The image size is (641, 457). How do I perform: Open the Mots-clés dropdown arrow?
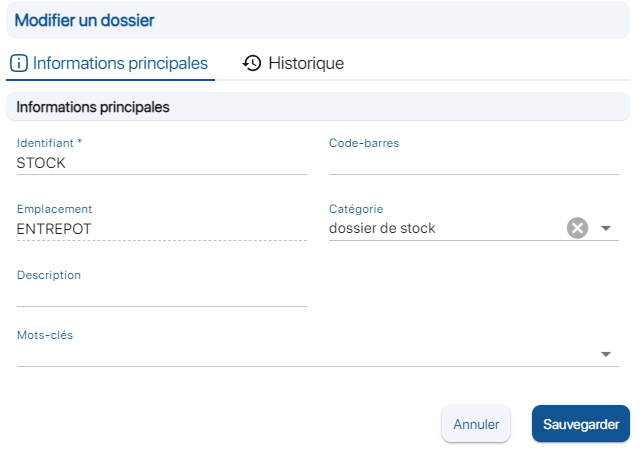606,354
